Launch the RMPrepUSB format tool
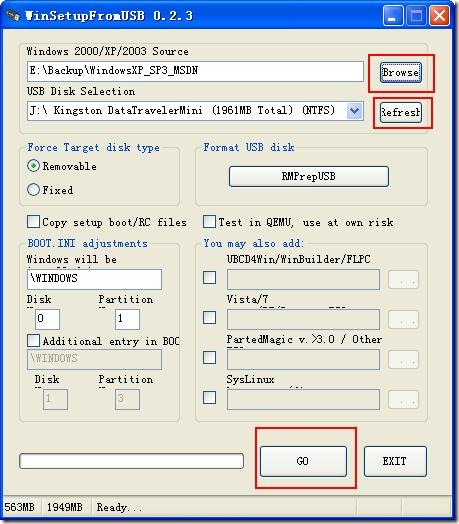 point(309,176)
